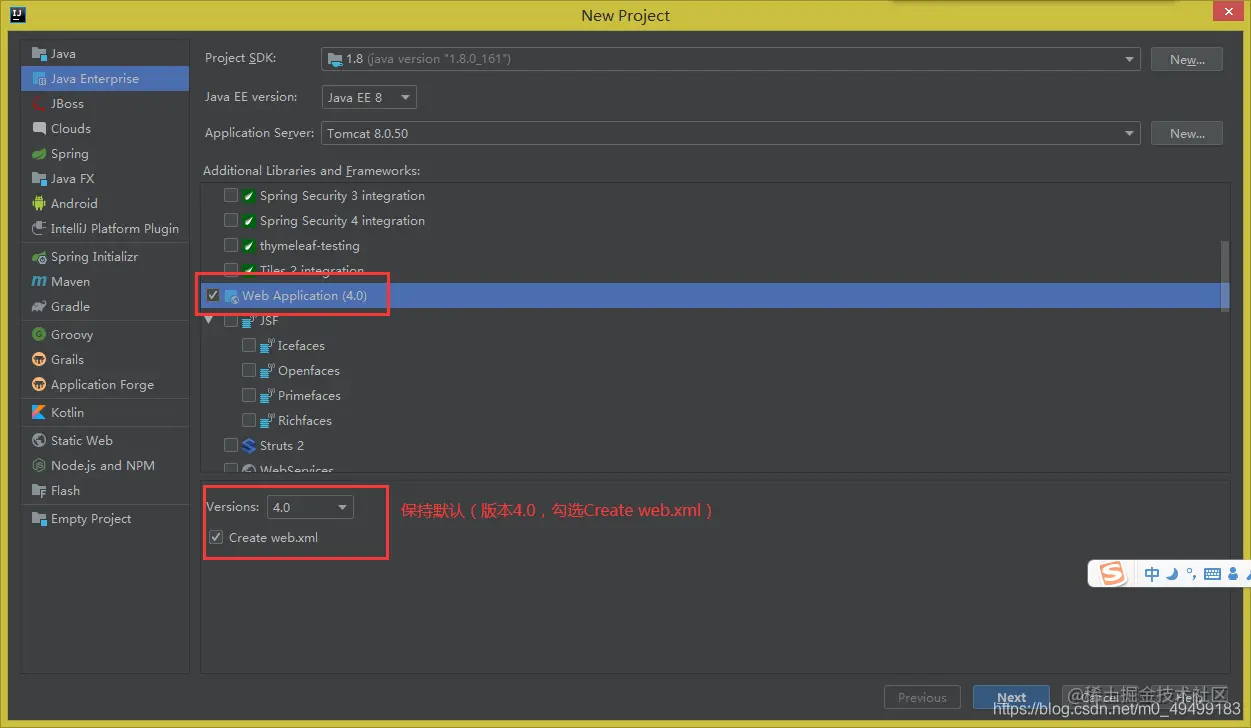This screenshot has width=1251, height=728.
Task: Click New button beside Project SDK
Action: pos(1187,59)
